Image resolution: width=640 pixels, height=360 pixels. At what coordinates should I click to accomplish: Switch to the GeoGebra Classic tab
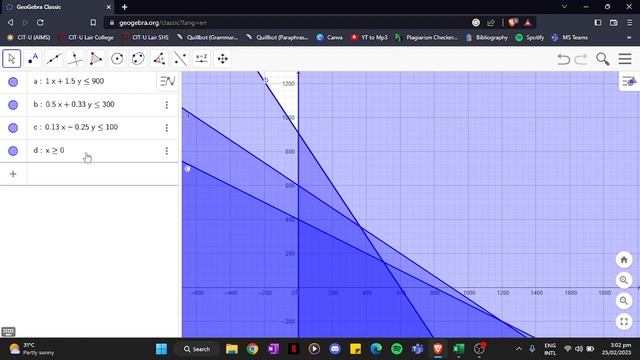[x=57, y=7]
